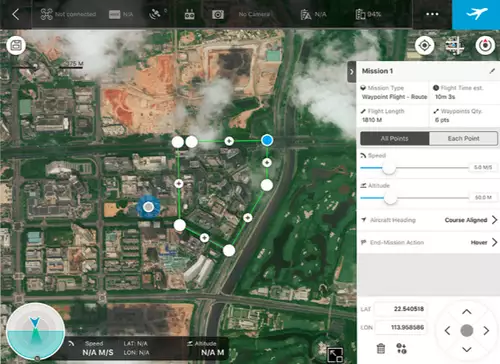Tap Waypoint Flight - Route mission type

394,97
